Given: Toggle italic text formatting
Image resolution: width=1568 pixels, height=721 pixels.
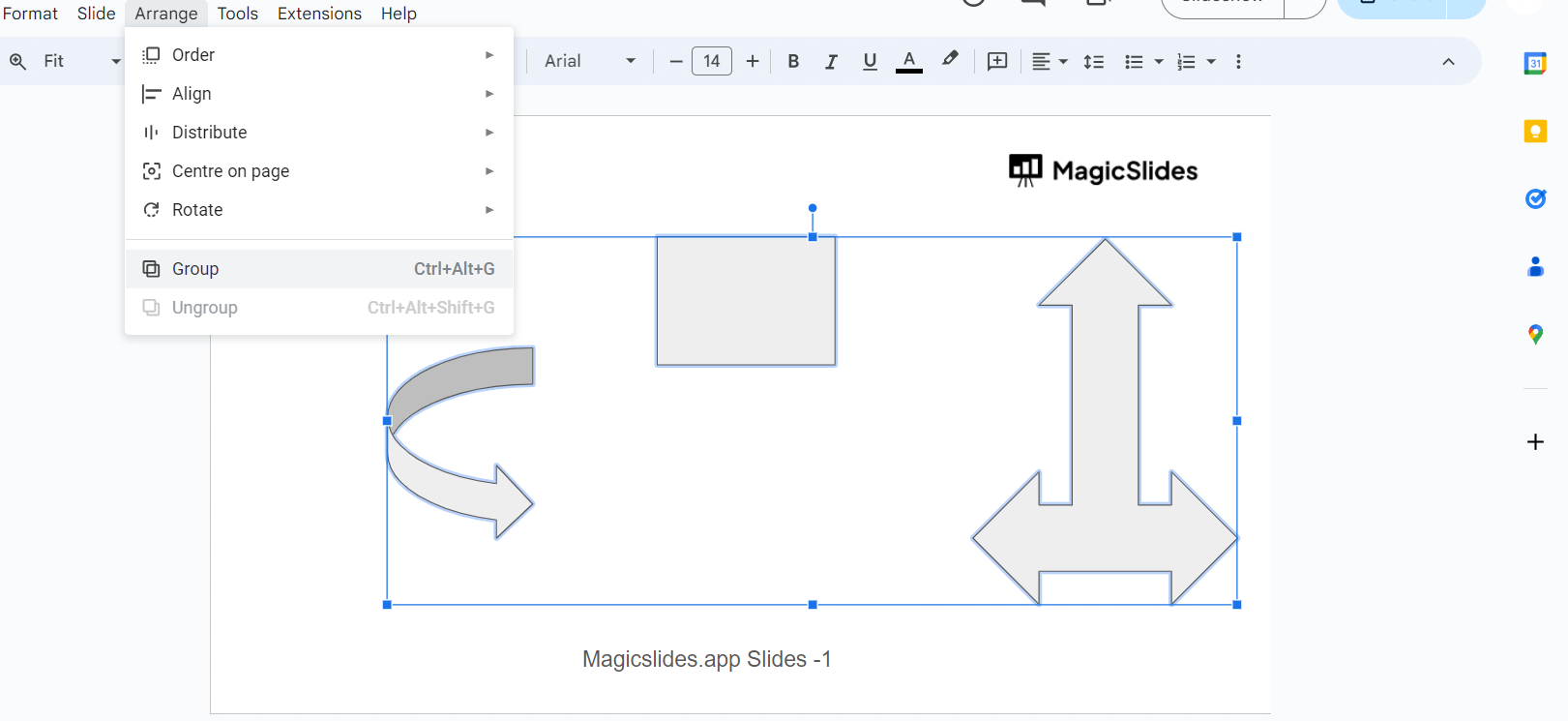Looking at the screenshot, I should [831, 61].
